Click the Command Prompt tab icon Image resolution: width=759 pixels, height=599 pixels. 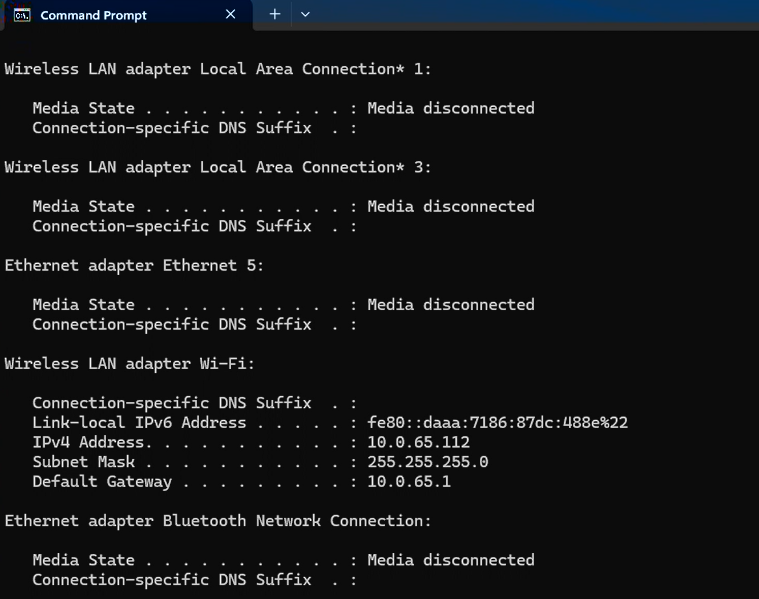coord(22,15)
